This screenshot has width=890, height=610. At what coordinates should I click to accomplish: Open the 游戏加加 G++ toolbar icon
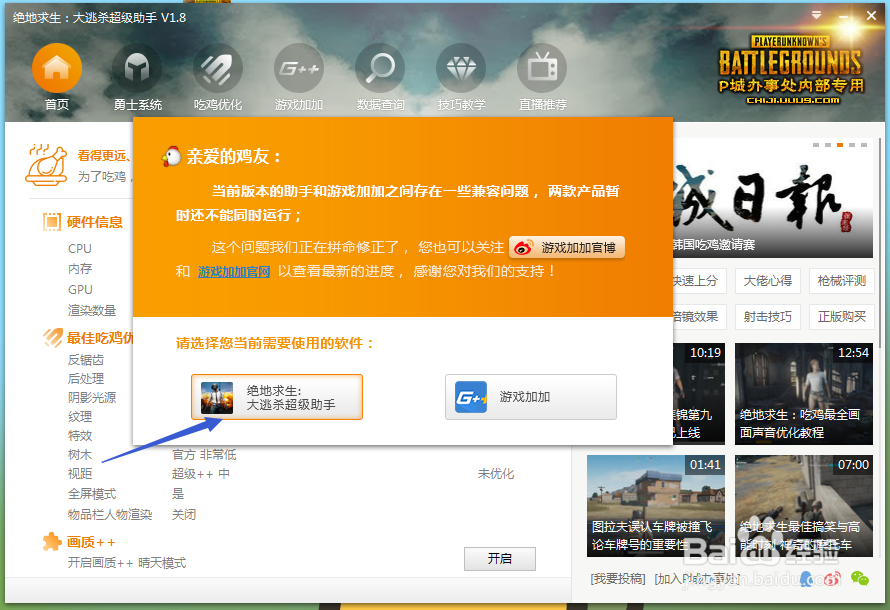click(x=299, y=68)
